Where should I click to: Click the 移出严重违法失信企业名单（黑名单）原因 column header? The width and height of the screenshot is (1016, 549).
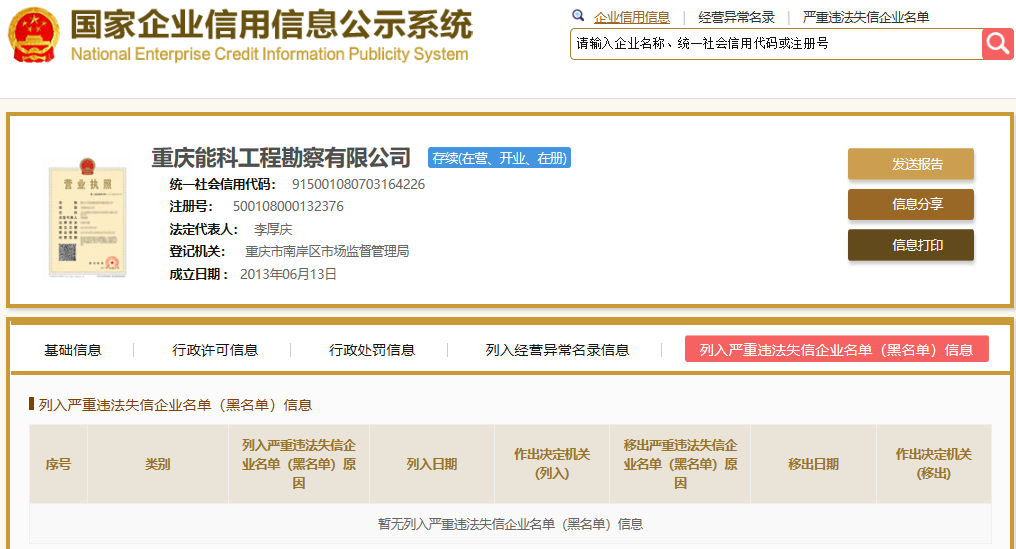[x=680, y=464]
